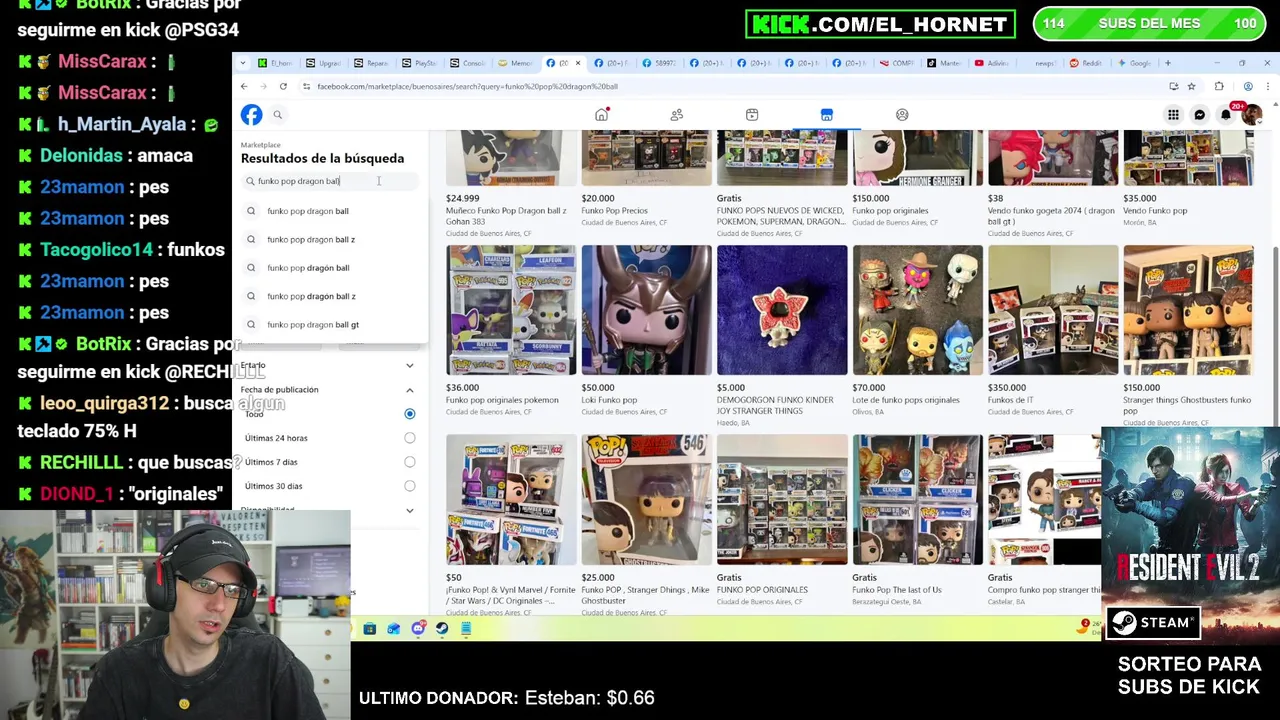
Task: Select 'Últimos 7 días' radio button
Action: pos(409,462)
